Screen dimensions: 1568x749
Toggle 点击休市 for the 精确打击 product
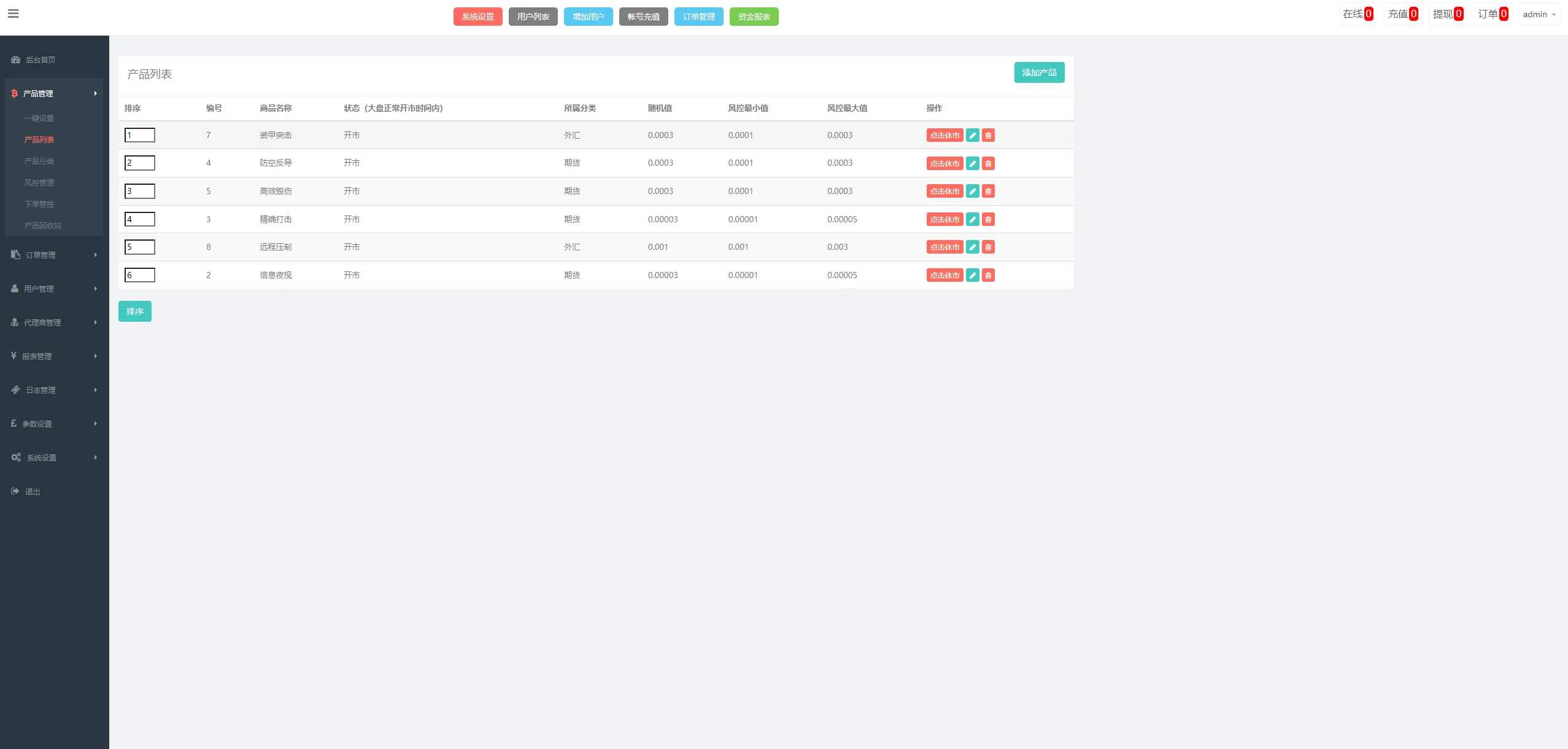click(944, 219)
